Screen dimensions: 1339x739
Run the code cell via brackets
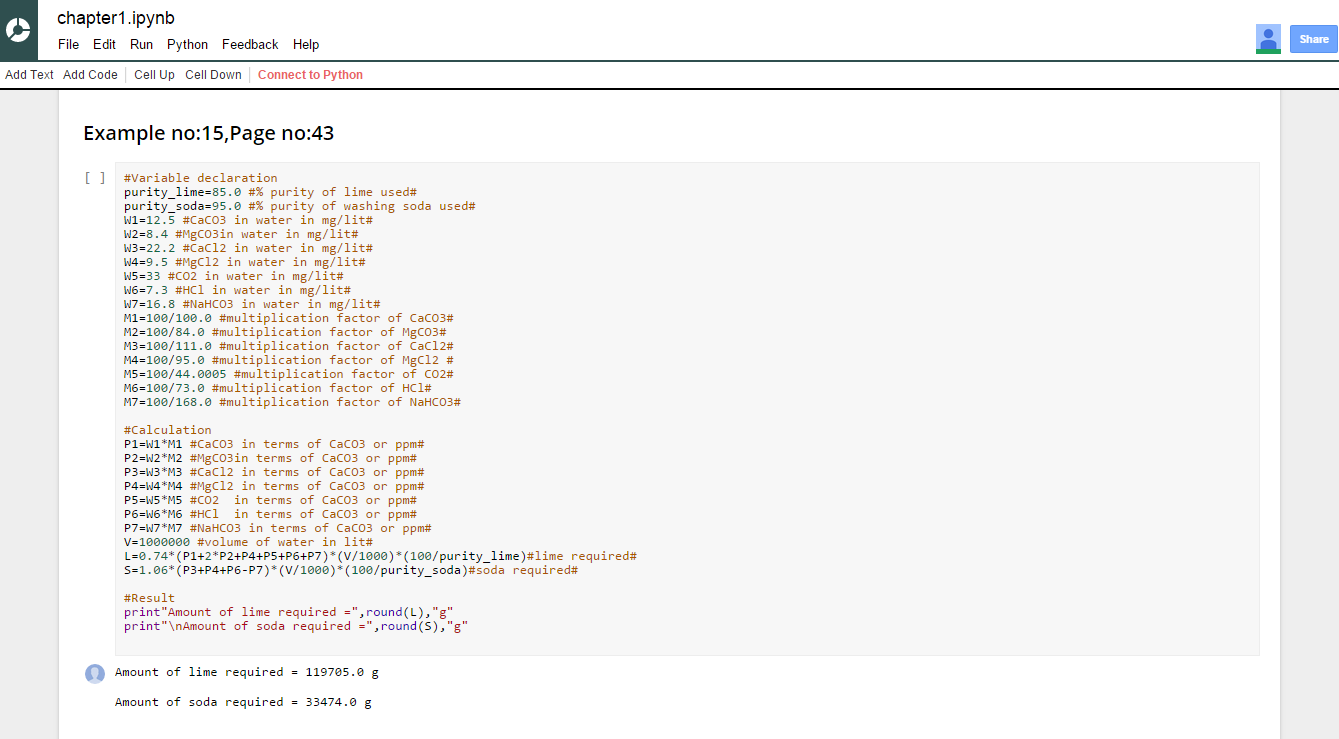[x=95, y=178]
